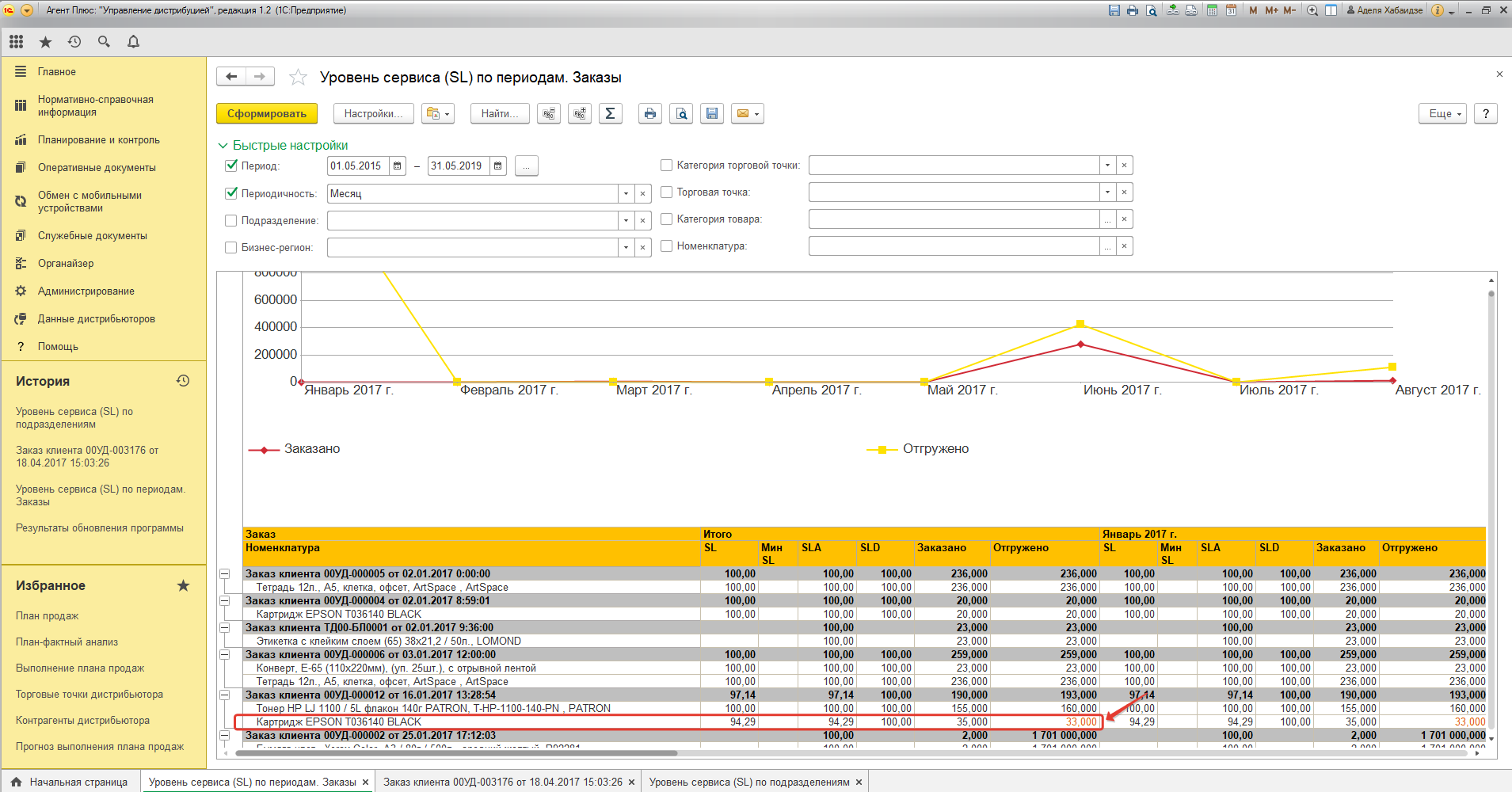Open the notifications bell icon

133,42
